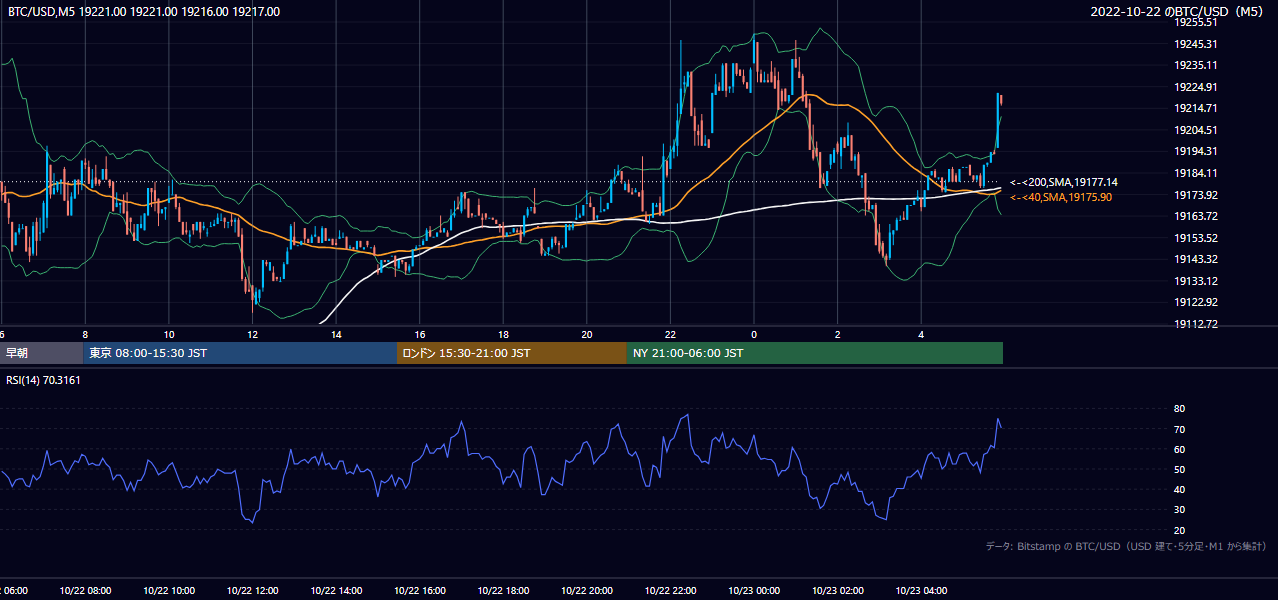Screen dimensions: 1278x600
Task: Select the 19153.52 price axis label
Action: click(x=1195, y=238)
